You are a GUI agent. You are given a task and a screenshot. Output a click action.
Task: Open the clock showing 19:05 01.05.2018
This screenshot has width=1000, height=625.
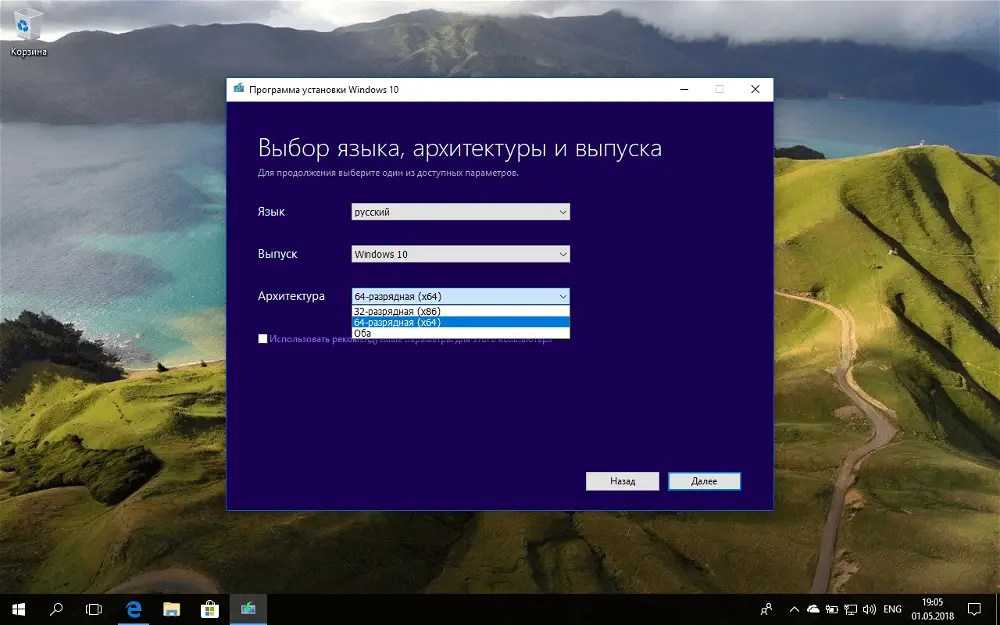932,609
